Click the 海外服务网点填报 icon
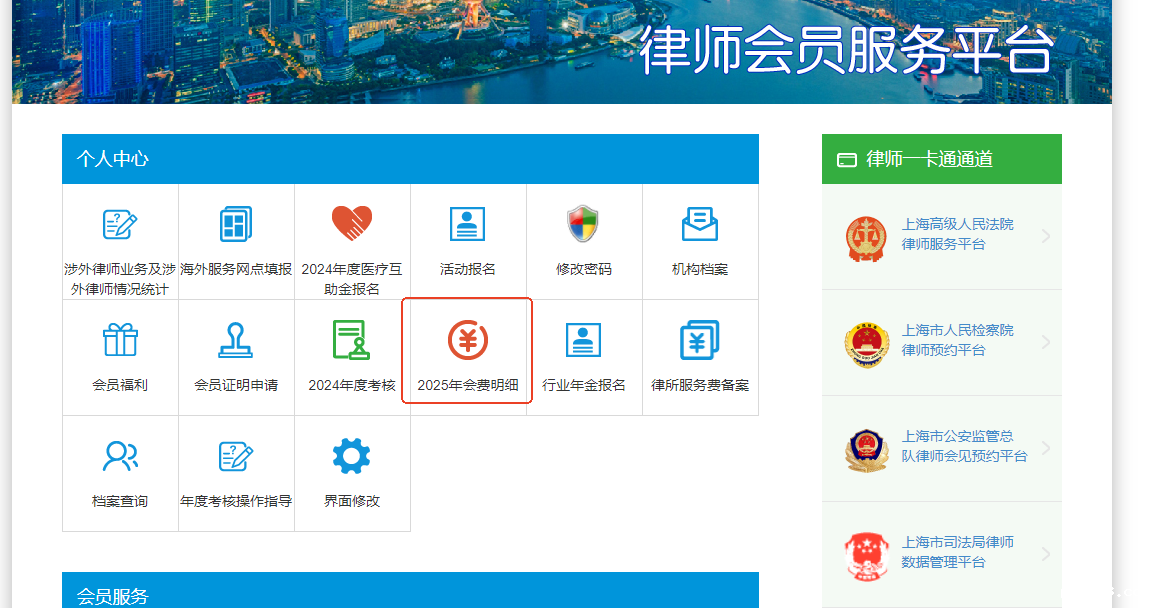Viewport: 1151px width, 608px height. point(236,225)
